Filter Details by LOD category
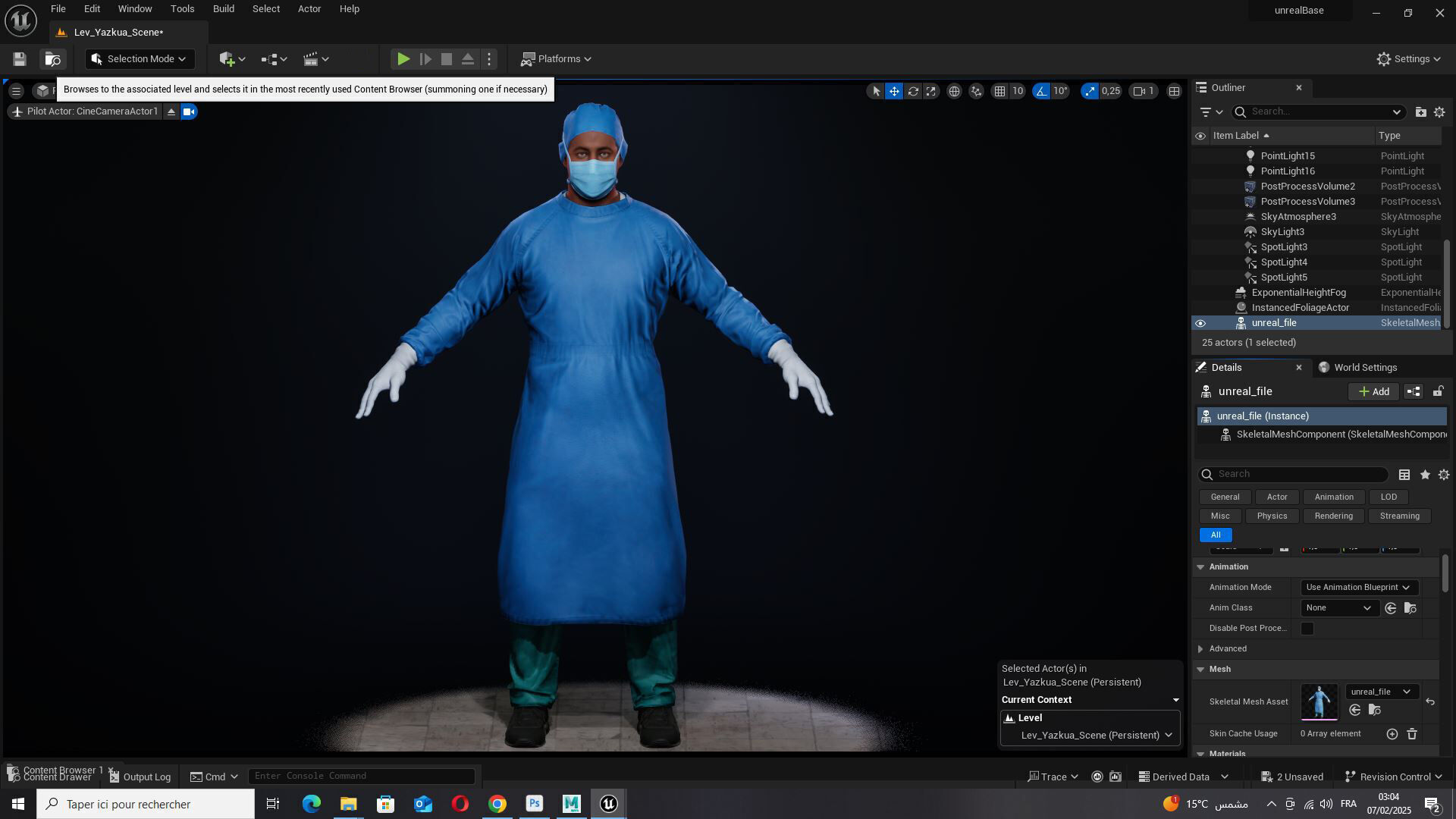The image size is (1456, 819). [x=1389, y=497]
